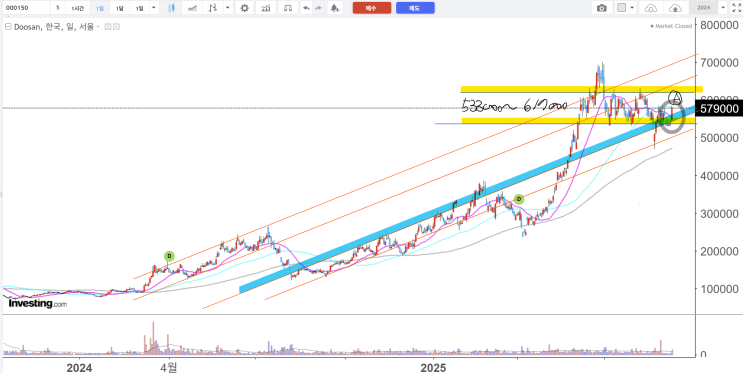Select the highlighted blue 1일 interval
743x373 pixels.
(99, 8)
